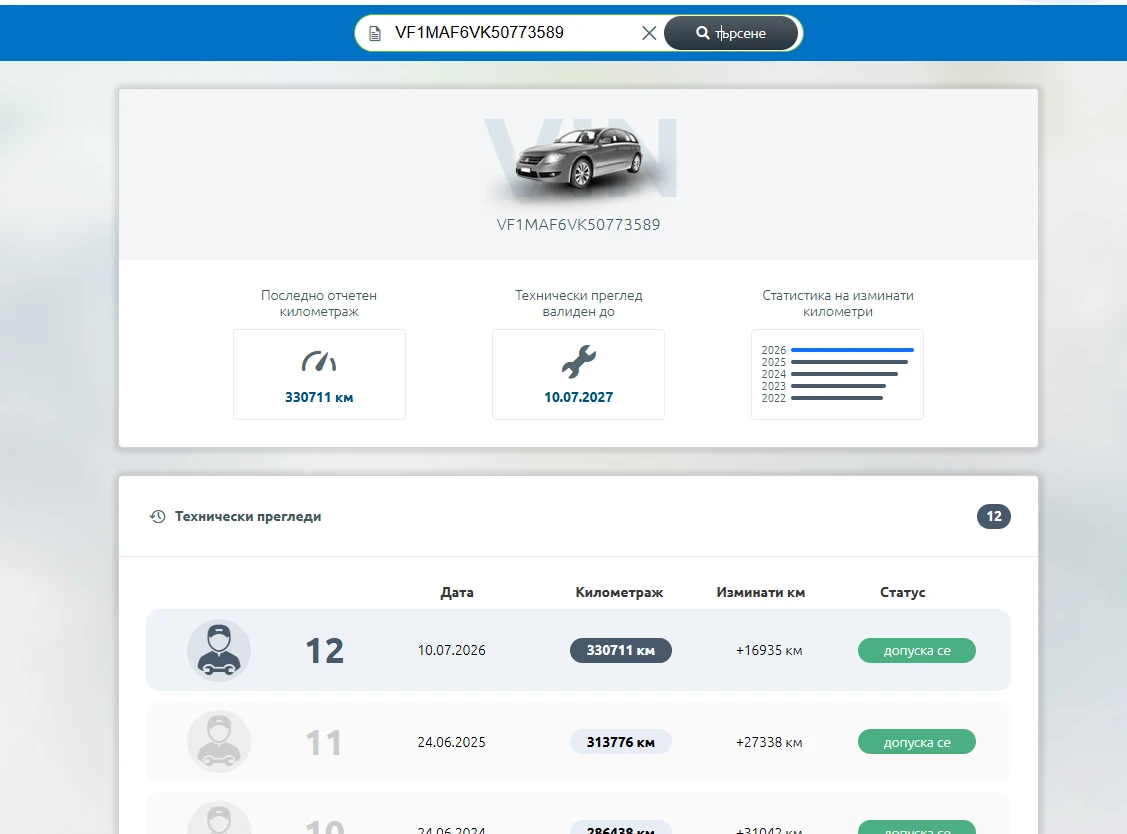Click the mechanic avatar of inspection 11

point(219,742)
